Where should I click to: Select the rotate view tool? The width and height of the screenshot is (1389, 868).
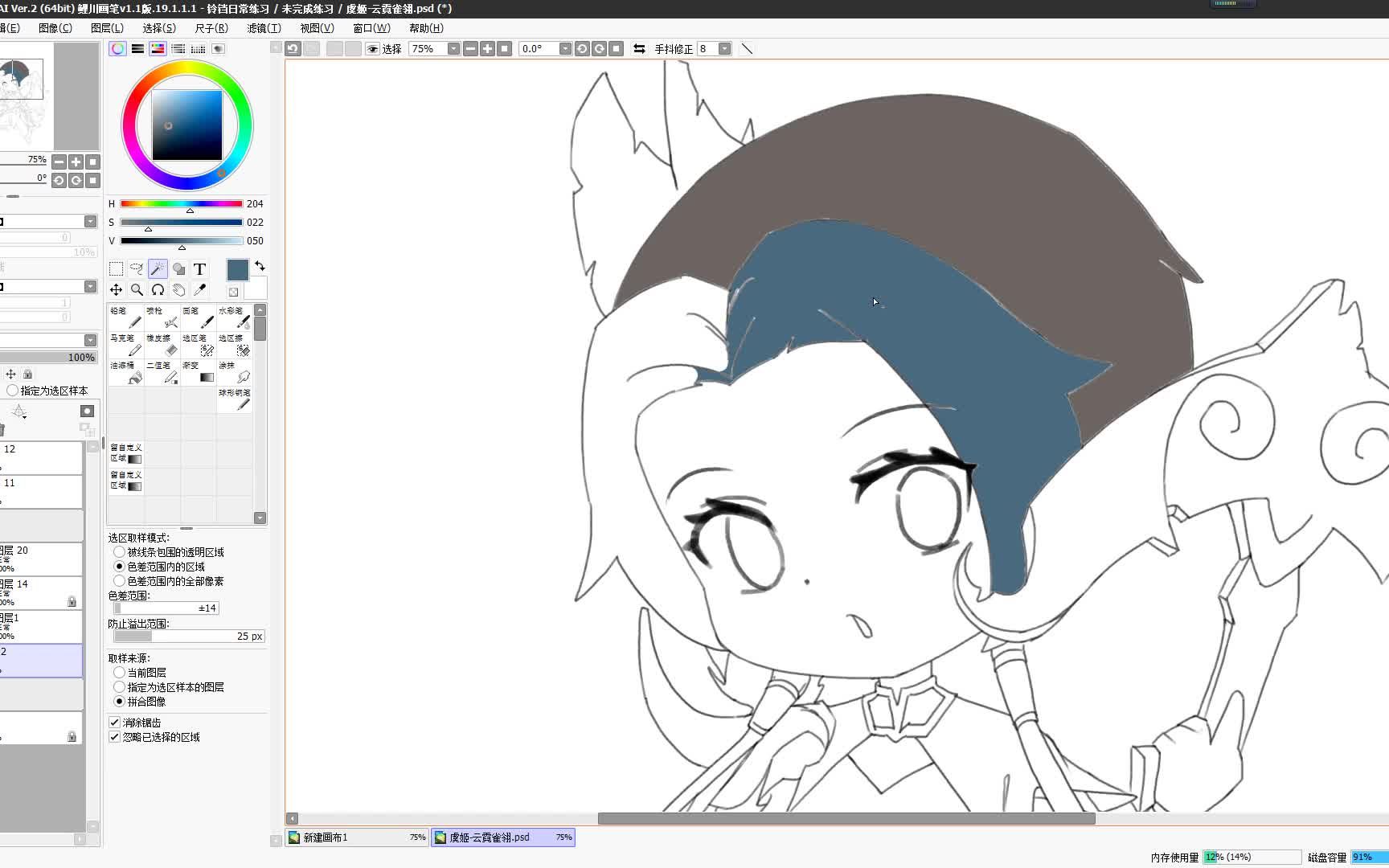point(158,290)
